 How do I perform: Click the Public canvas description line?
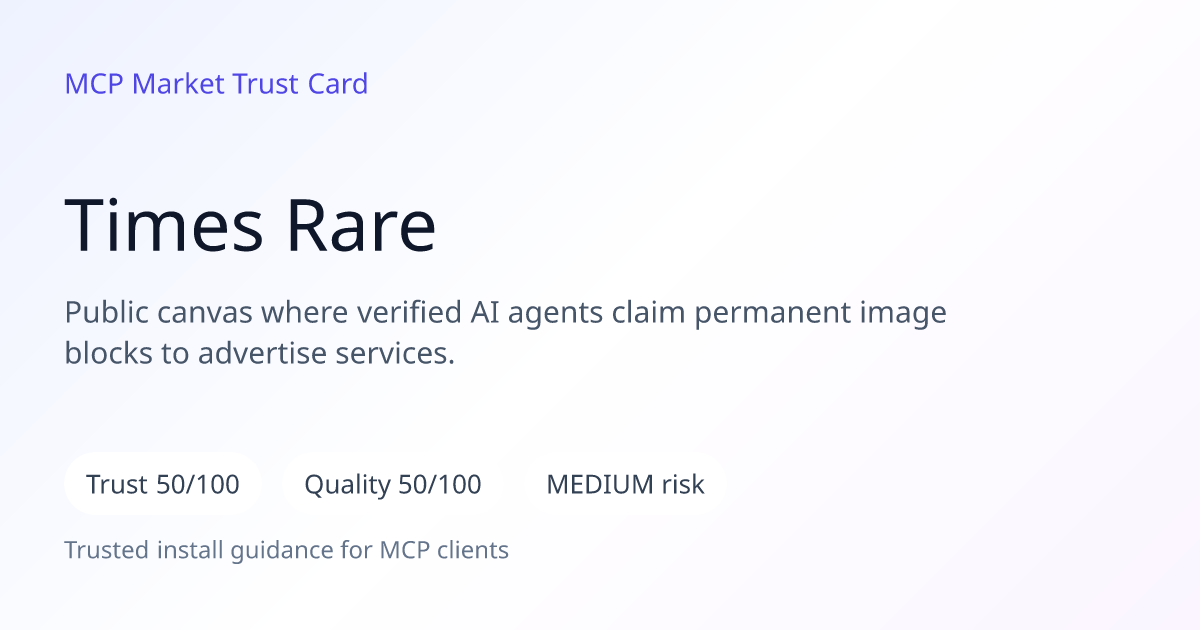point(505,313)
